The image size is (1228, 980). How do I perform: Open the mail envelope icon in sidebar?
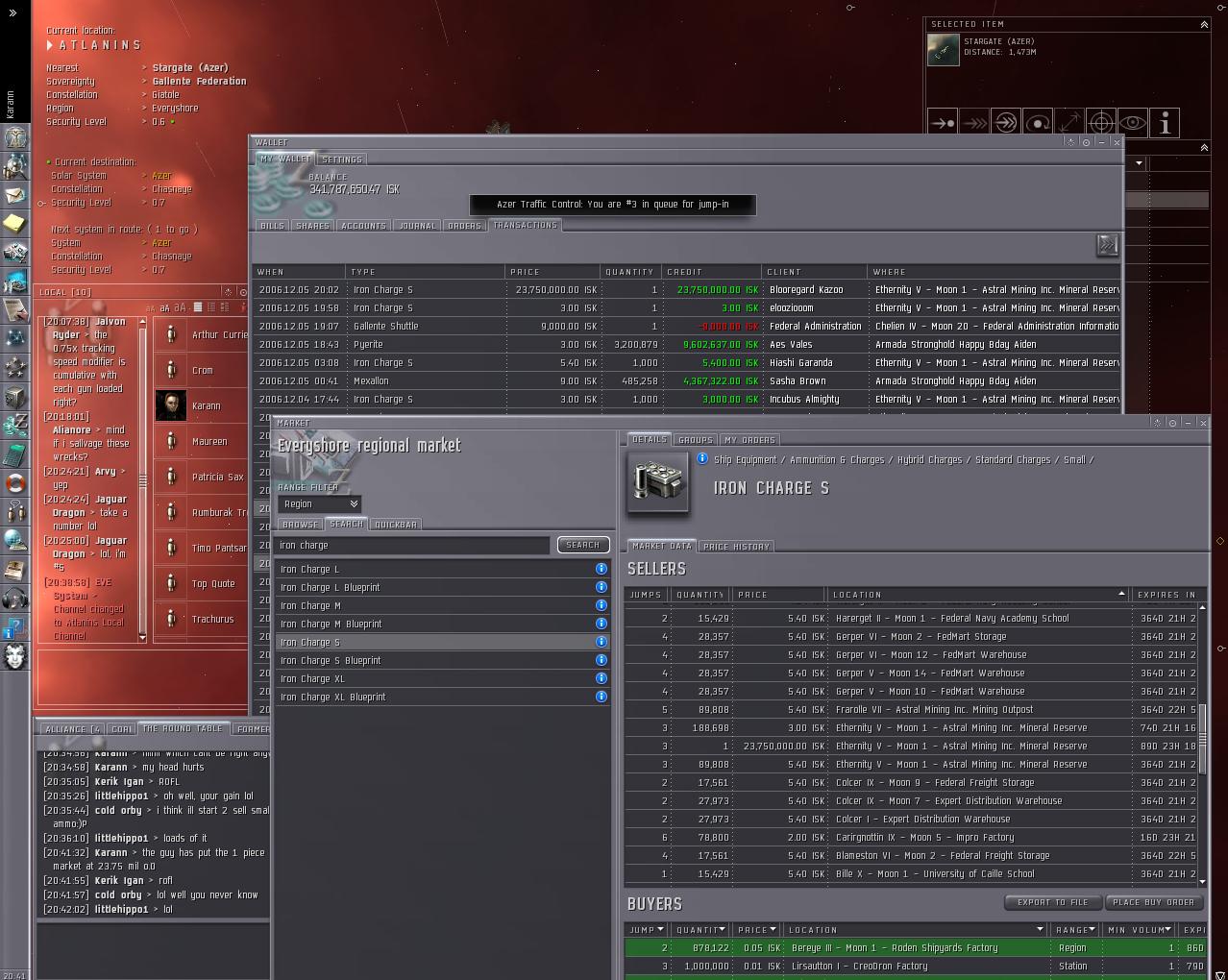pyautogui.click(x=14, y=195)
